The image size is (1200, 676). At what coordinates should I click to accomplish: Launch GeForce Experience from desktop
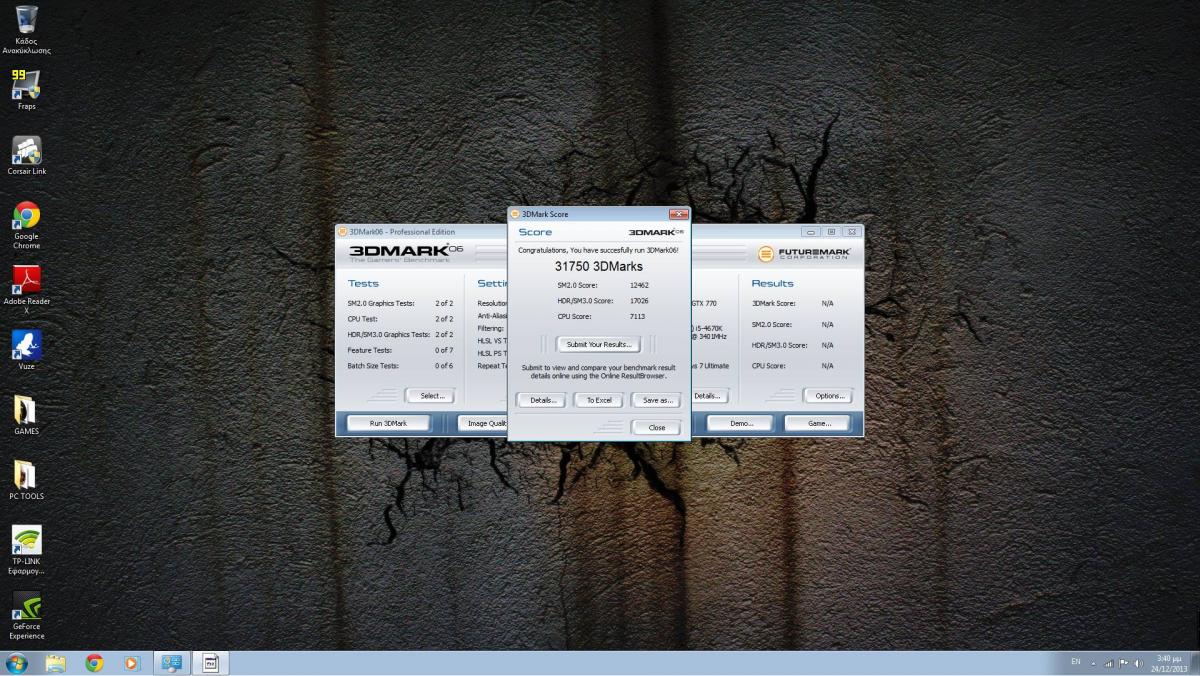(x=26, y=615)
